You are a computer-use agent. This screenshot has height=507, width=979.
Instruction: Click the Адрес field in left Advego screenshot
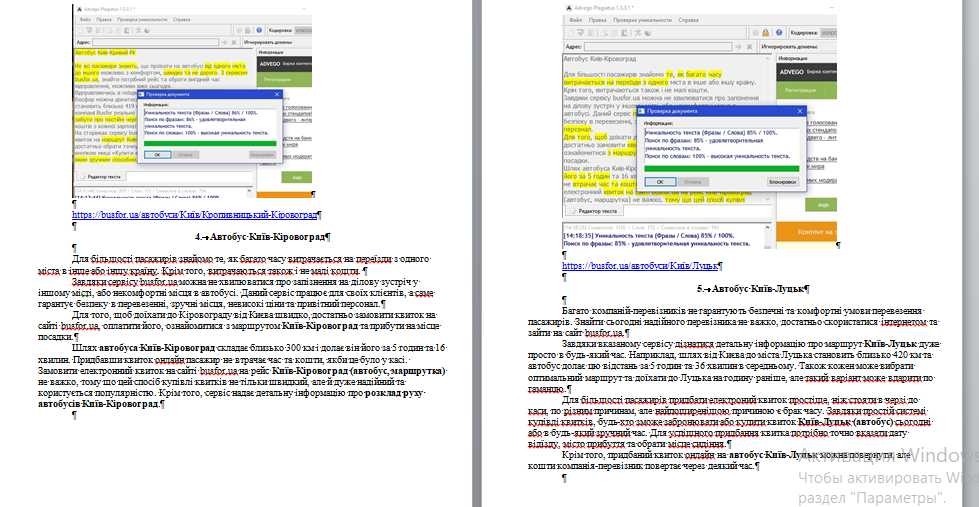pos(156,42)
